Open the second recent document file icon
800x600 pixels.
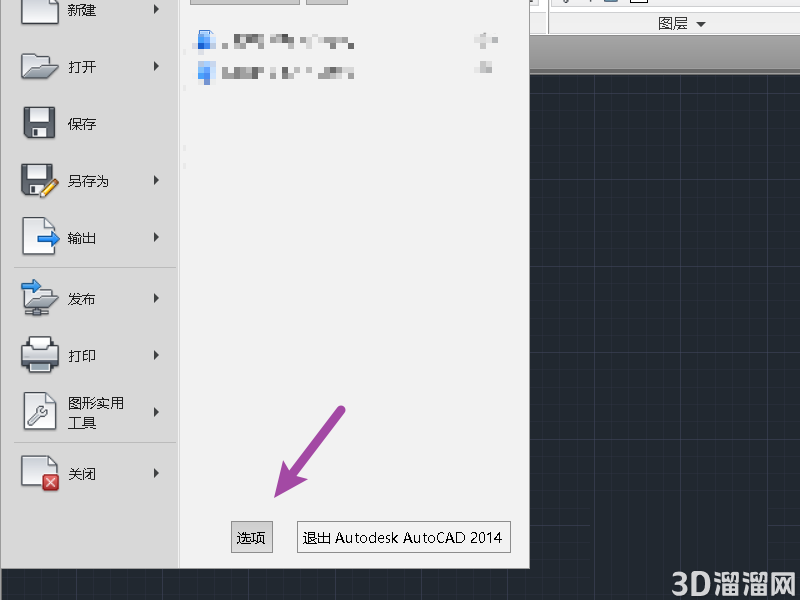click(x=206, y=72)
